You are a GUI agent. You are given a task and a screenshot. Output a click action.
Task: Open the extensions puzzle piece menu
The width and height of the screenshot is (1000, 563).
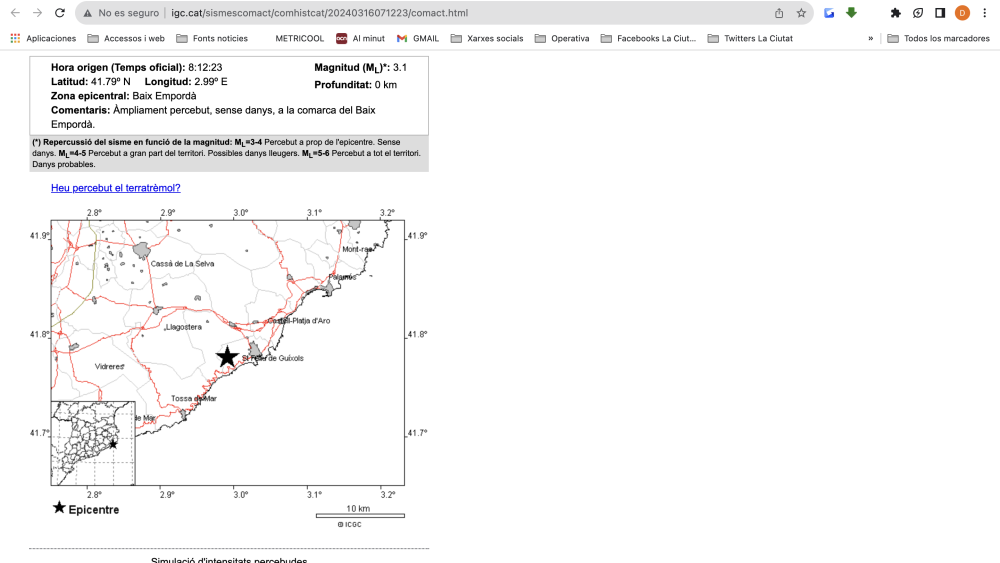(896, 13)
